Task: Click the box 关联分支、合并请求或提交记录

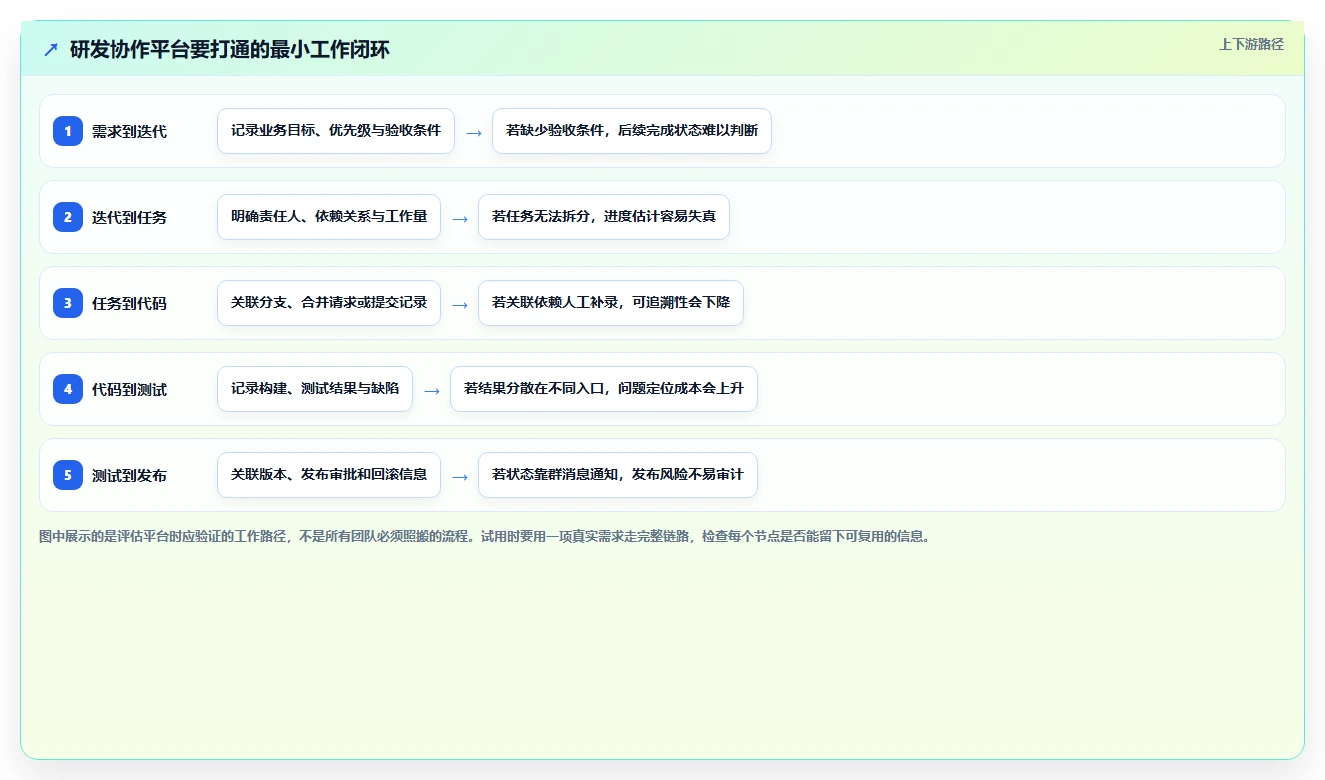Action: (x=329, y=303)
